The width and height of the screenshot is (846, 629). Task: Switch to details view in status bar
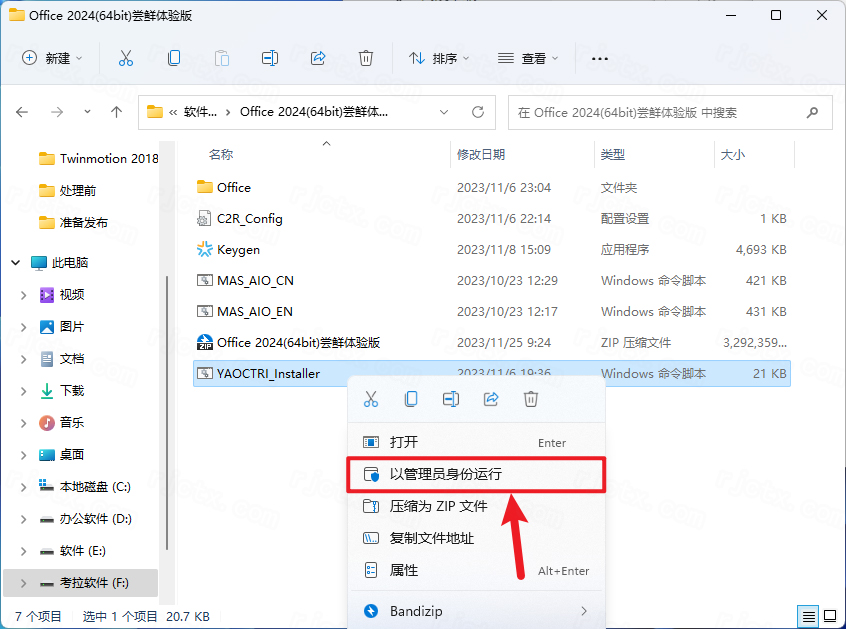click(x=808, y=616)
